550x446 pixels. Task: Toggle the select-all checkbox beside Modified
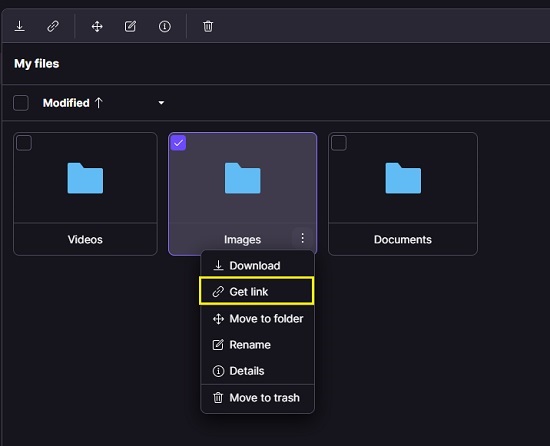21,103
